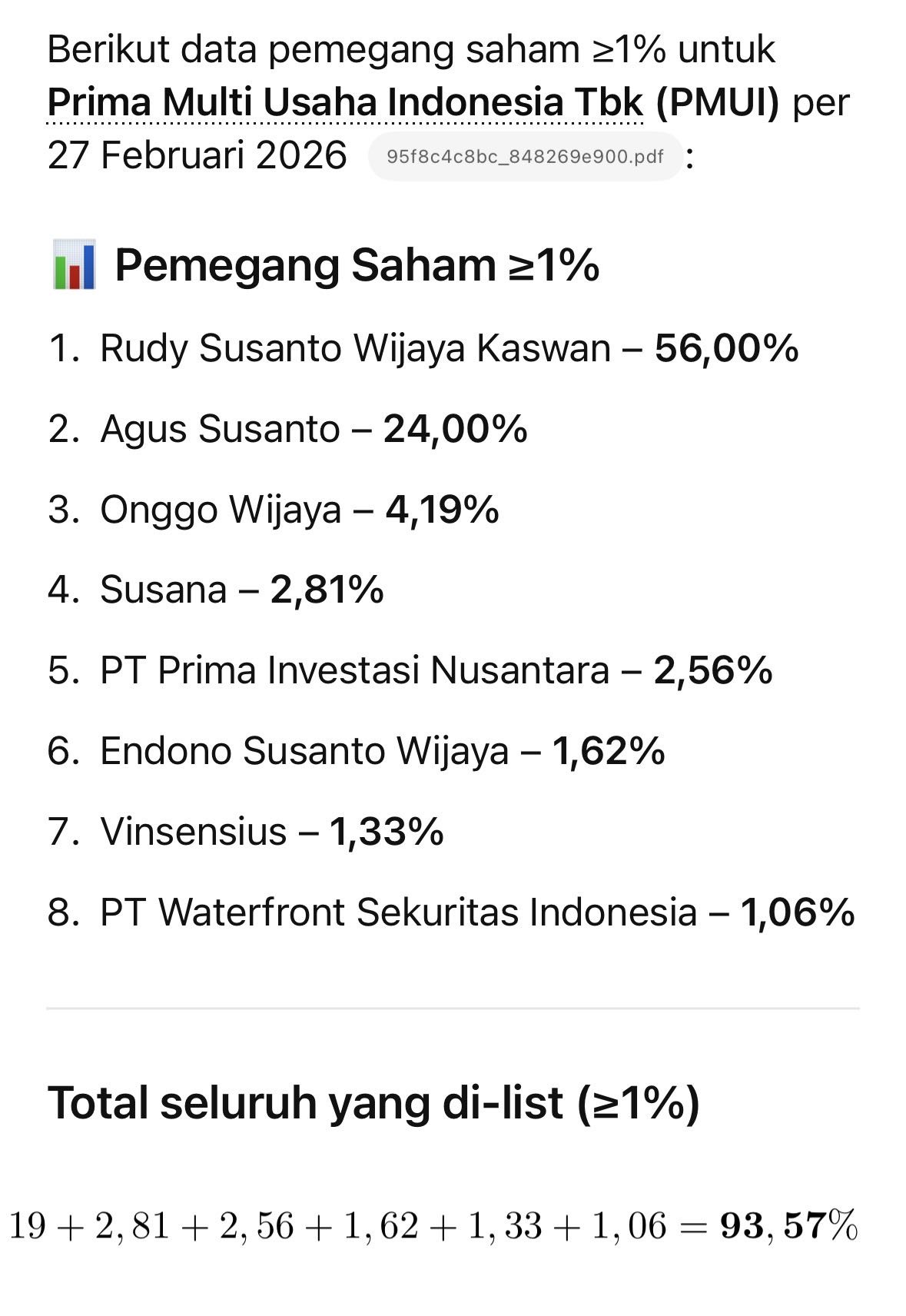Viewport: 906px width, 1316px height.
Task: Click the 2,56% bold figure
Action: tap(713, 670)
